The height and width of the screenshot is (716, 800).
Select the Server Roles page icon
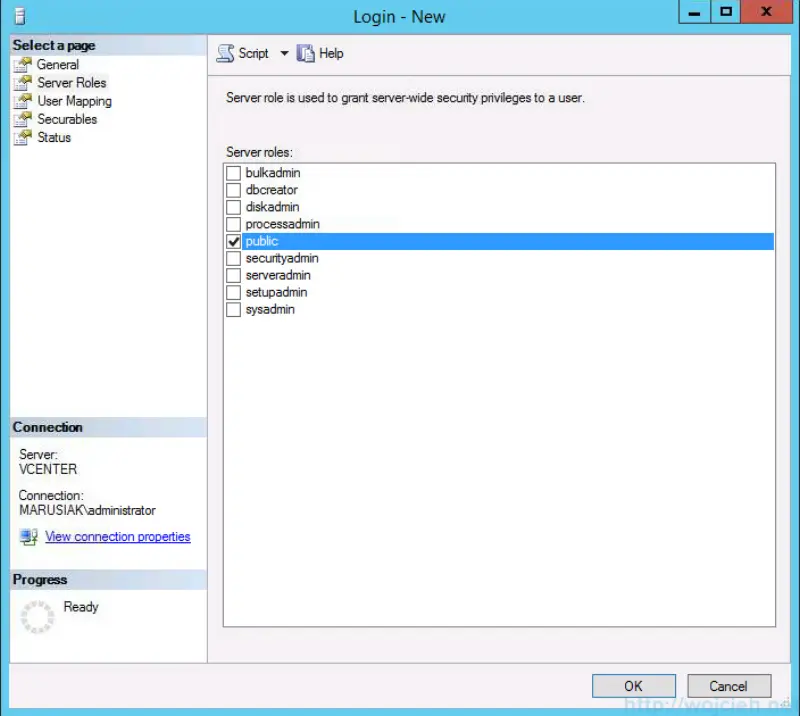coord(23,82)
